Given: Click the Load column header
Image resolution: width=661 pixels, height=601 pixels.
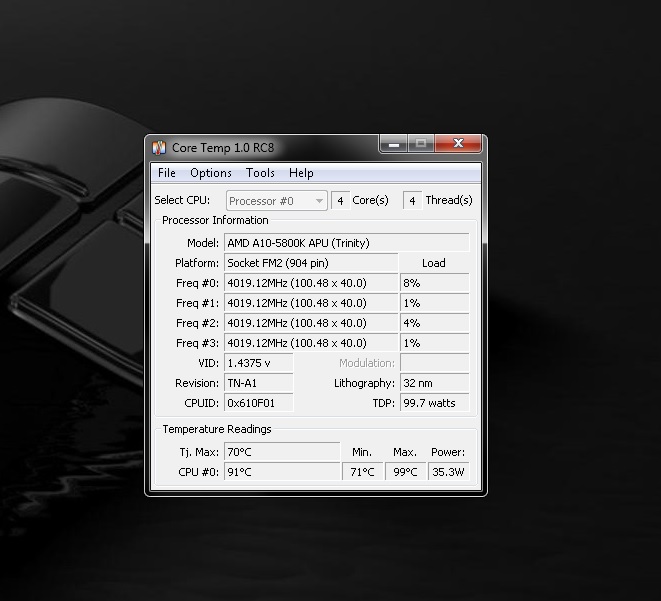Looking at the screenshot, I should point(434,263).
